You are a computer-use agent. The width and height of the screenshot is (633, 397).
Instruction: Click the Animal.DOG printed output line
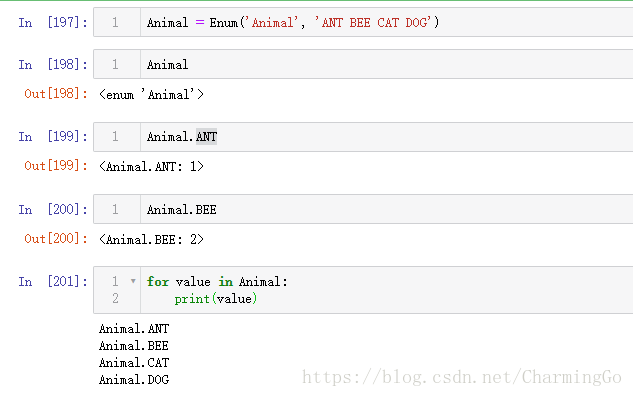click(134, 380)
